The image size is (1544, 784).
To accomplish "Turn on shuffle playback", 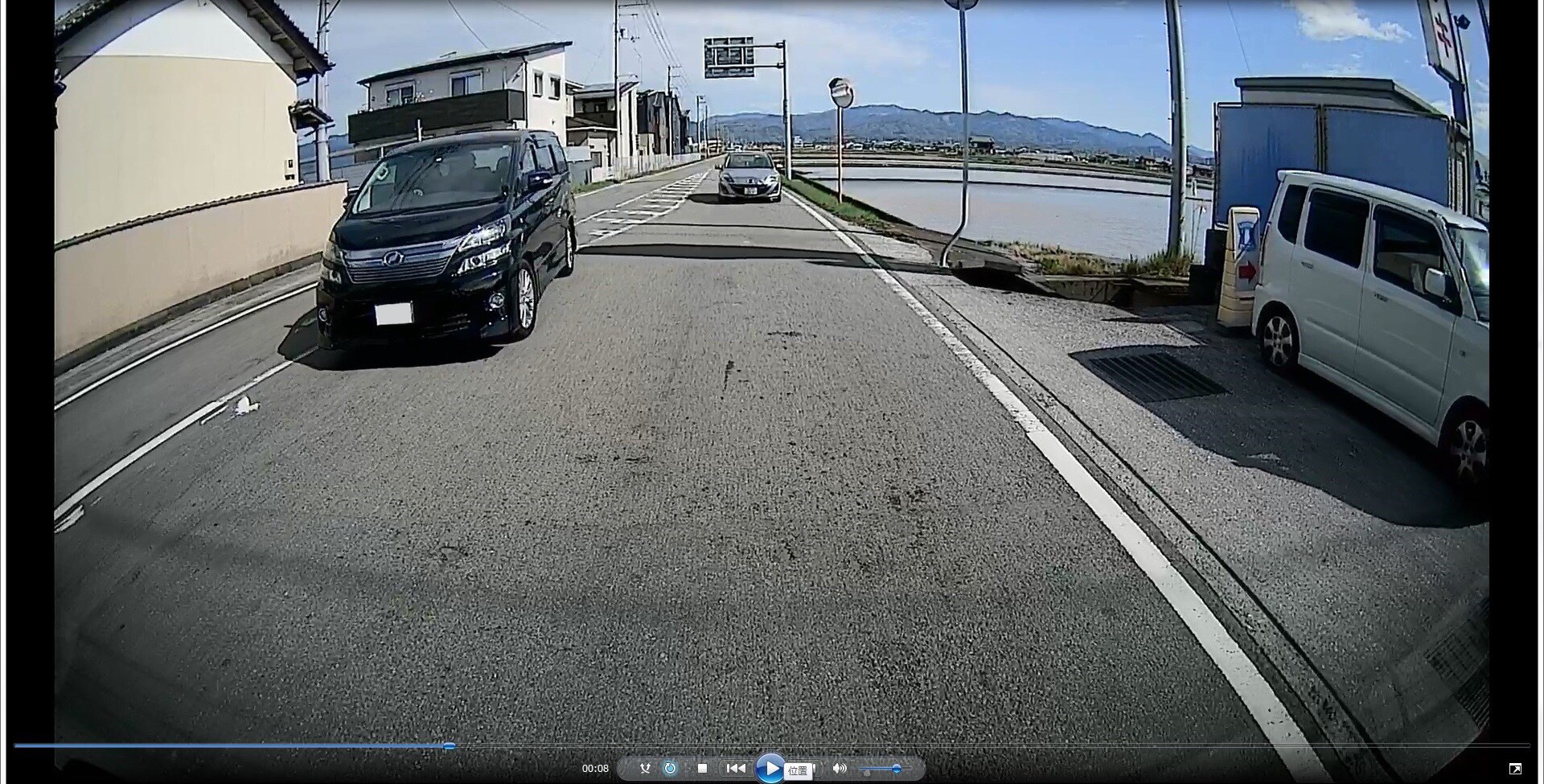I will [x=645, y=768].
